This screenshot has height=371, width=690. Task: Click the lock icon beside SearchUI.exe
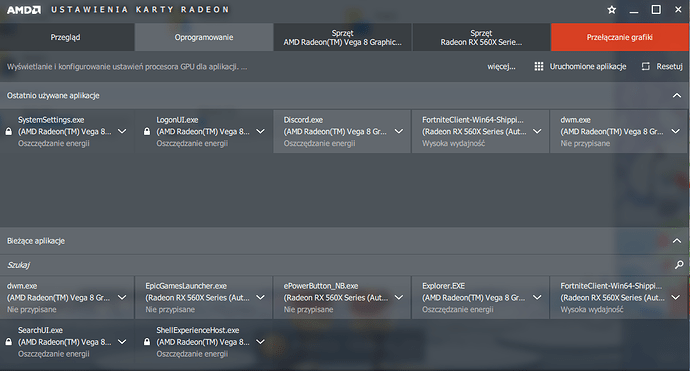tap(8, 342)
